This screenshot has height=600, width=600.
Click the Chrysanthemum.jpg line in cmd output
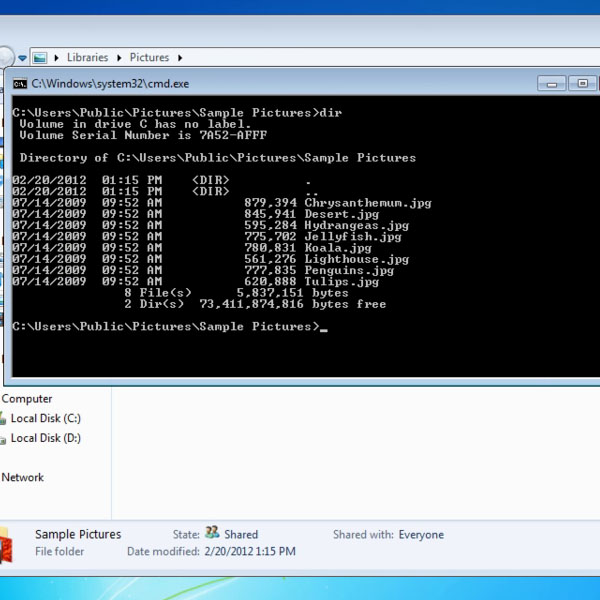pyautogui.click(x=222, y=203)
